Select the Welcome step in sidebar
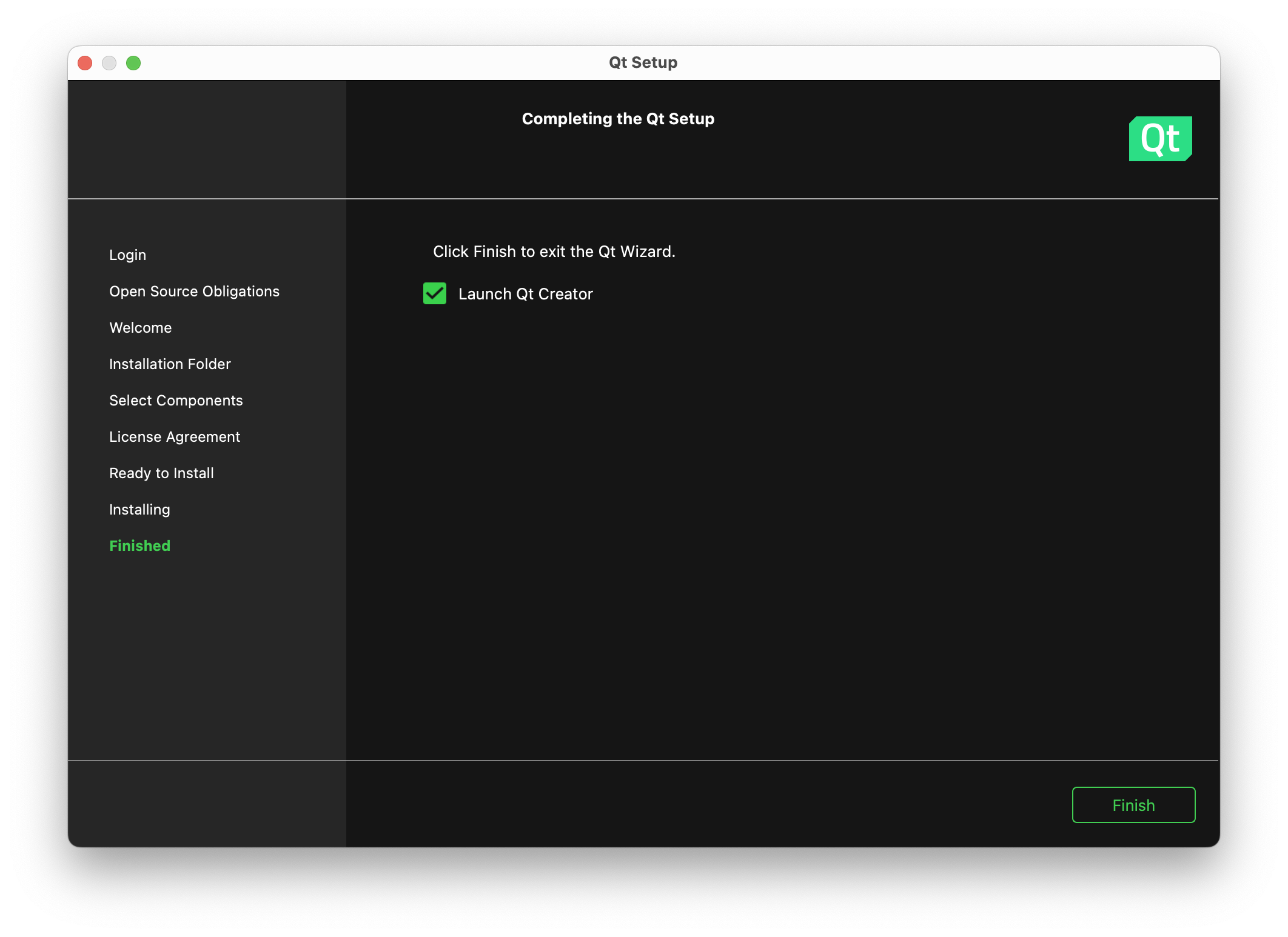The height and width of the screenshot is (937, 1288). click(140, 328)
